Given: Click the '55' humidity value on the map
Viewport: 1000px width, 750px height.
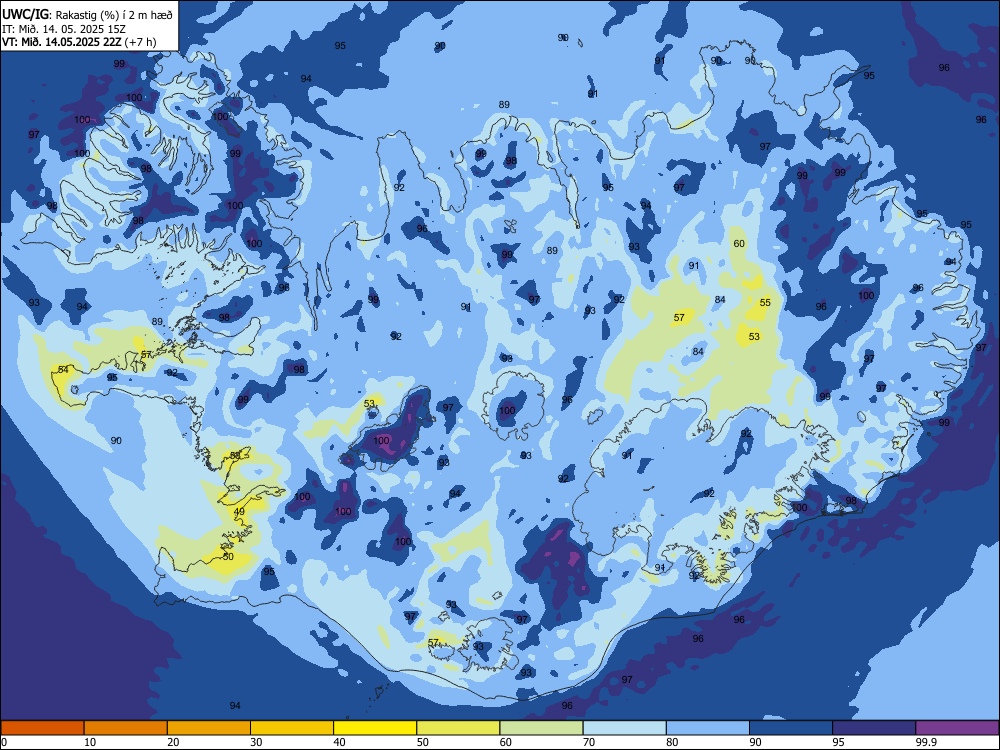Looking at the screenshot, I should (x=765, y=302).
